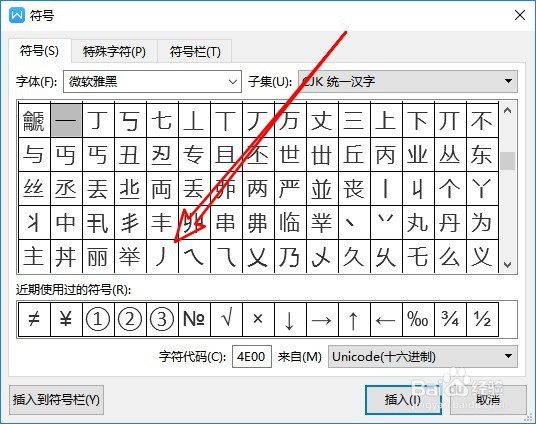This screenshot has height=424, width=536.
Task: Select the character 个 in the grid
Action: pos(451,188)
